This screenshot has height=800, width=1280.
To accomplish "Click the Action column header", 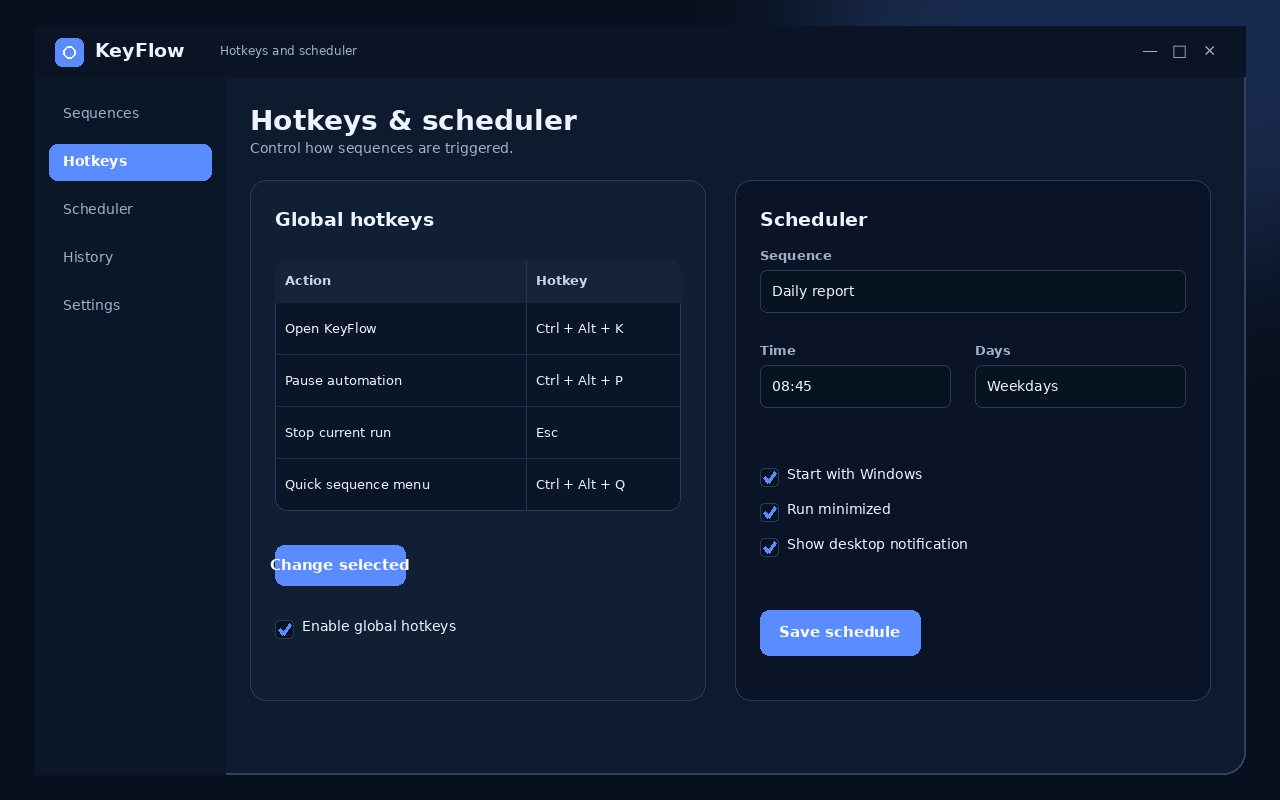I will click(401, 281).
